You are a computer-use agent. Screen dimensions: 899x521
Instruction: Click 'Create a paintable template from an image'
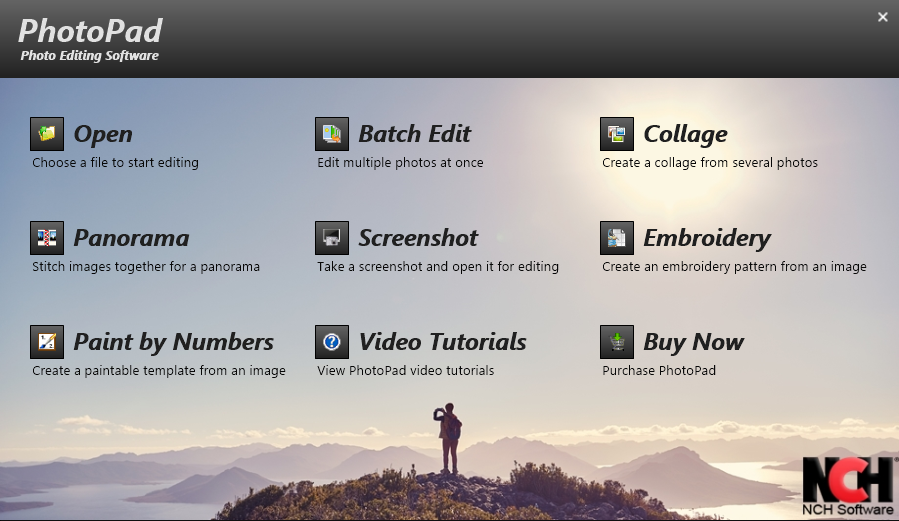(159, 371)
